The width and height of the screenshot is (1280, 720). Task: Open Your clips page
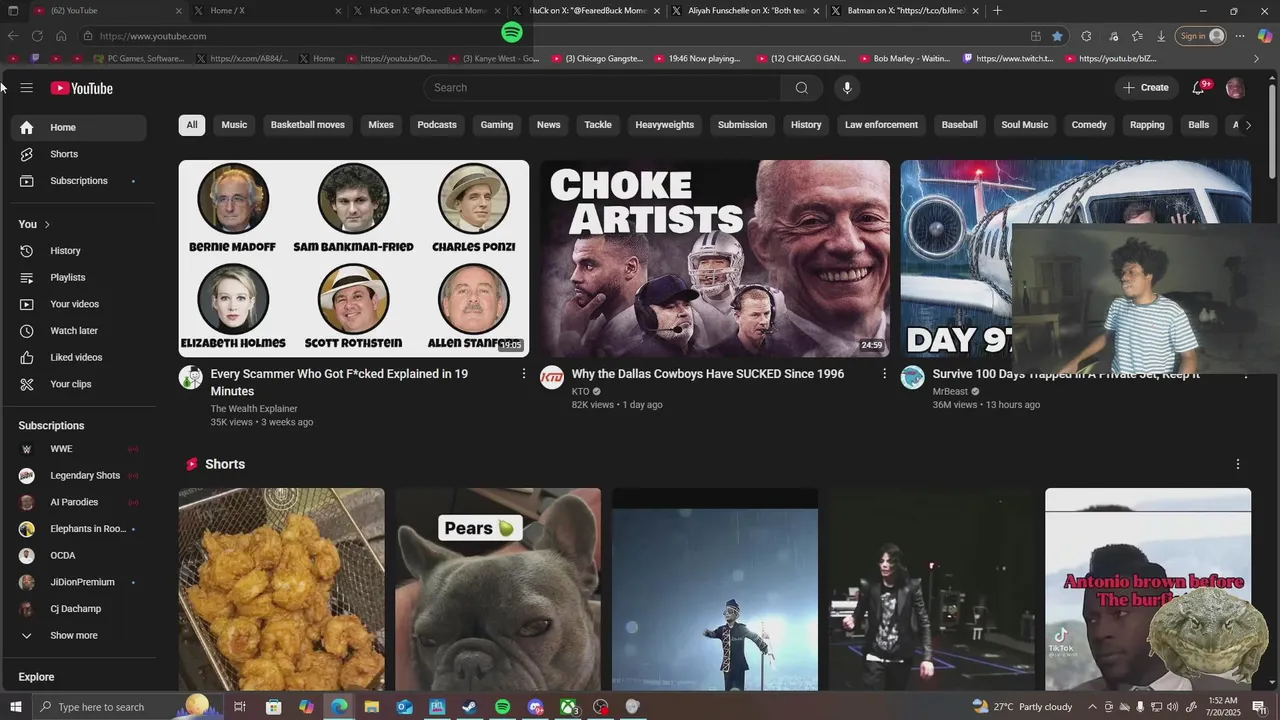pos(78,384)
